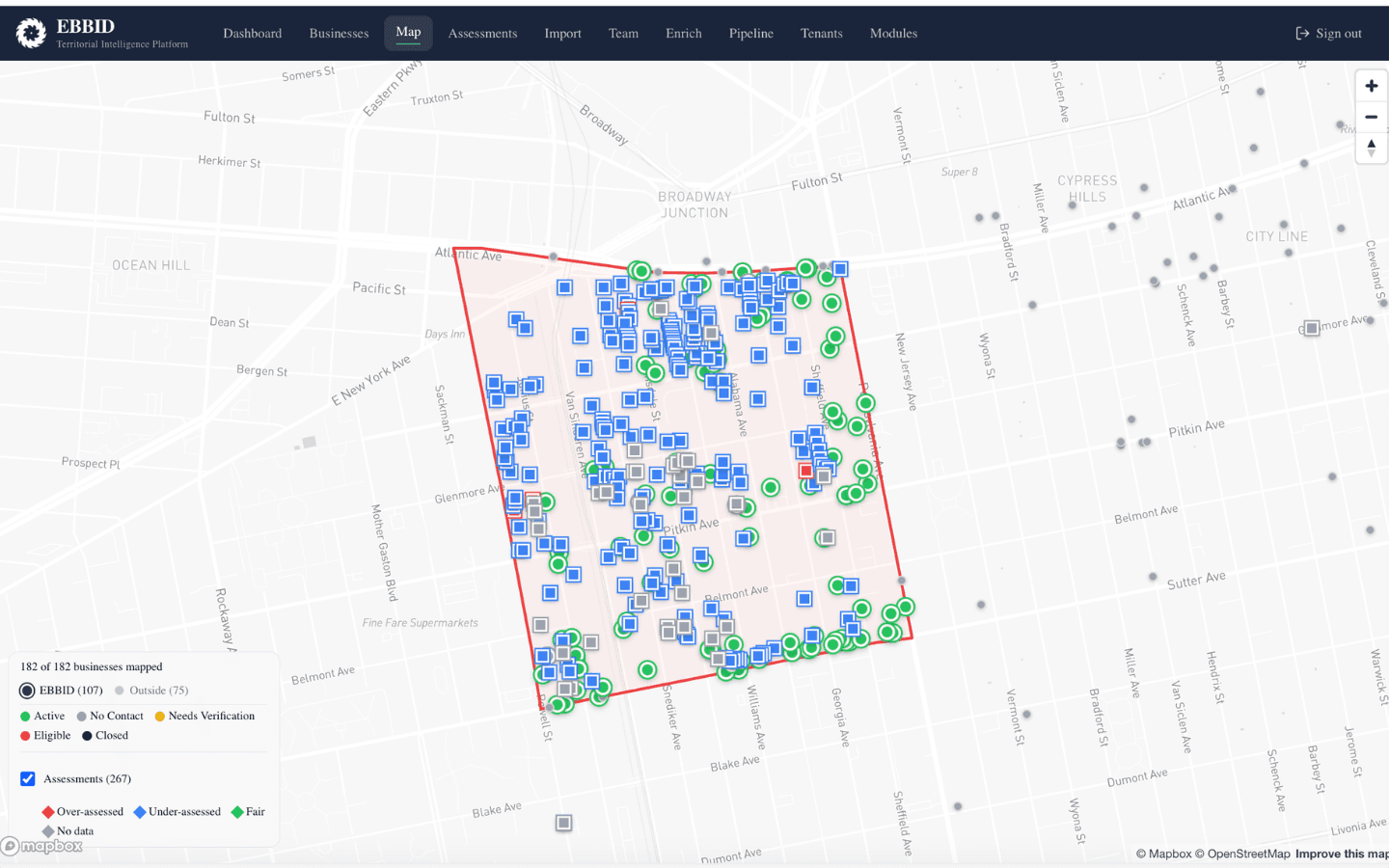
Task: Reset map bearing with compass button
Action: (x=1371, y=148)
